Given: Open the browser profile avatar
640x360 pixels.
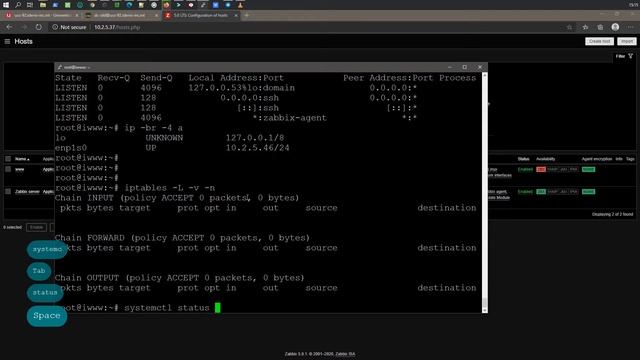Looking at the screenshot, I should [615, 27].
